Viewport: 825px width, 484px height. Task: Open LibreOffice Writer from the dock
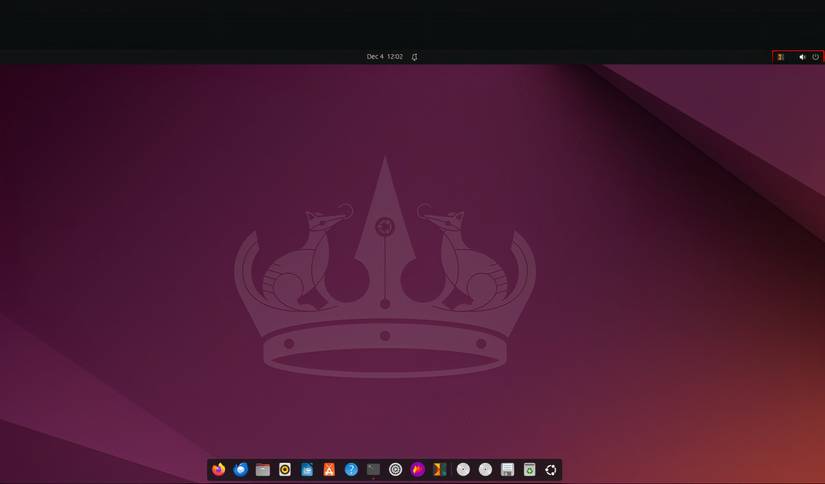coord(307,469)
